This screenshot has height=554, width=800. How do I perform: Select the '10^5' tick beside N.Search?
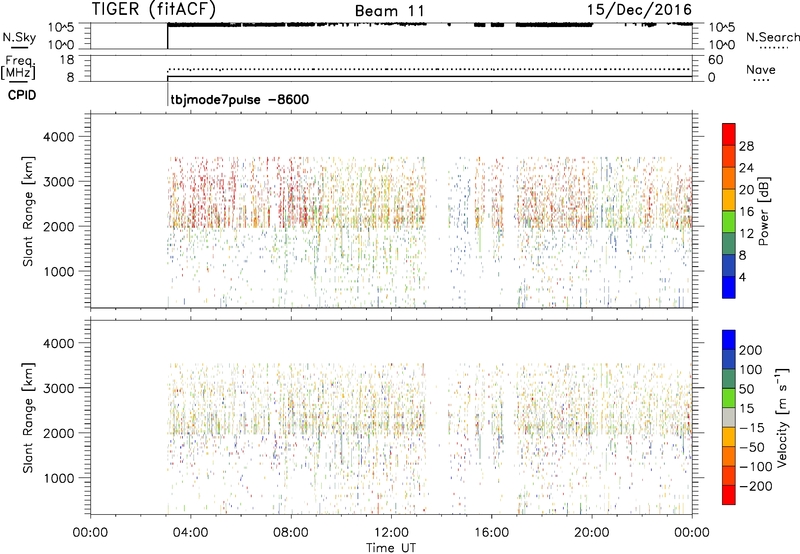(721, 28)
